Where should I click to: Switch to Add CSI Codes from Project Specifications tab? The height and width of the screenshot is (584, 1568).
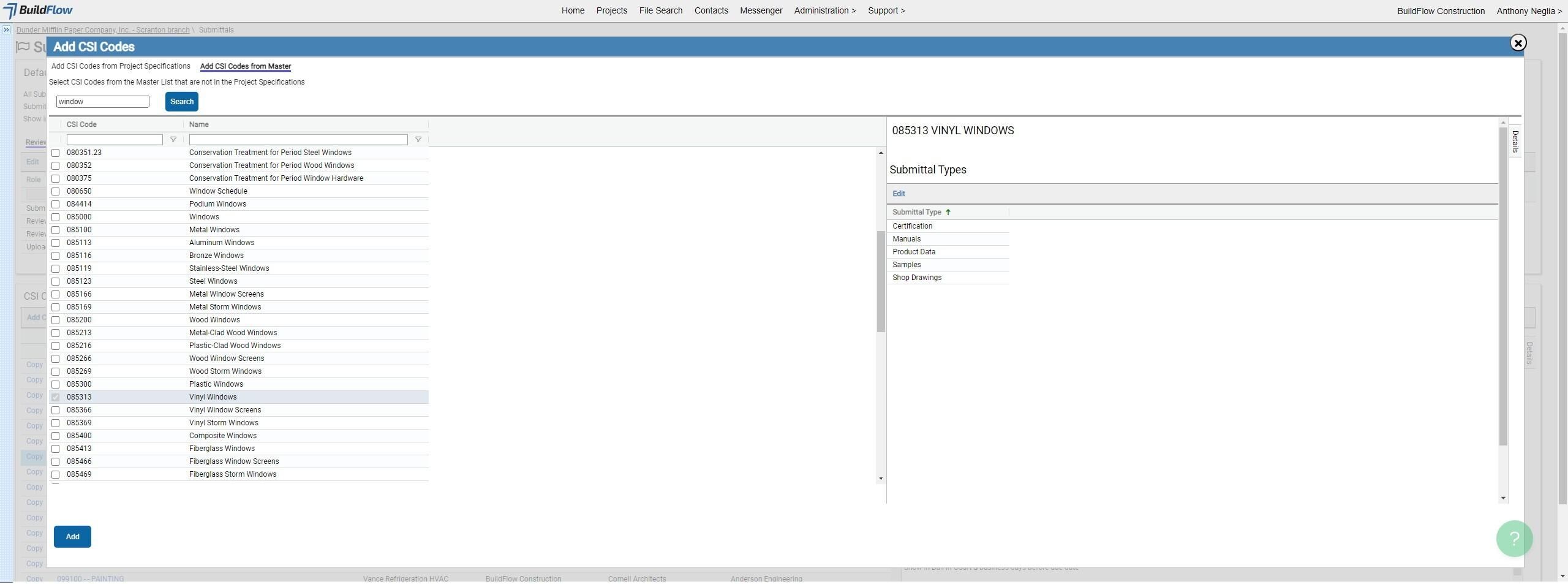pos(121,66)
